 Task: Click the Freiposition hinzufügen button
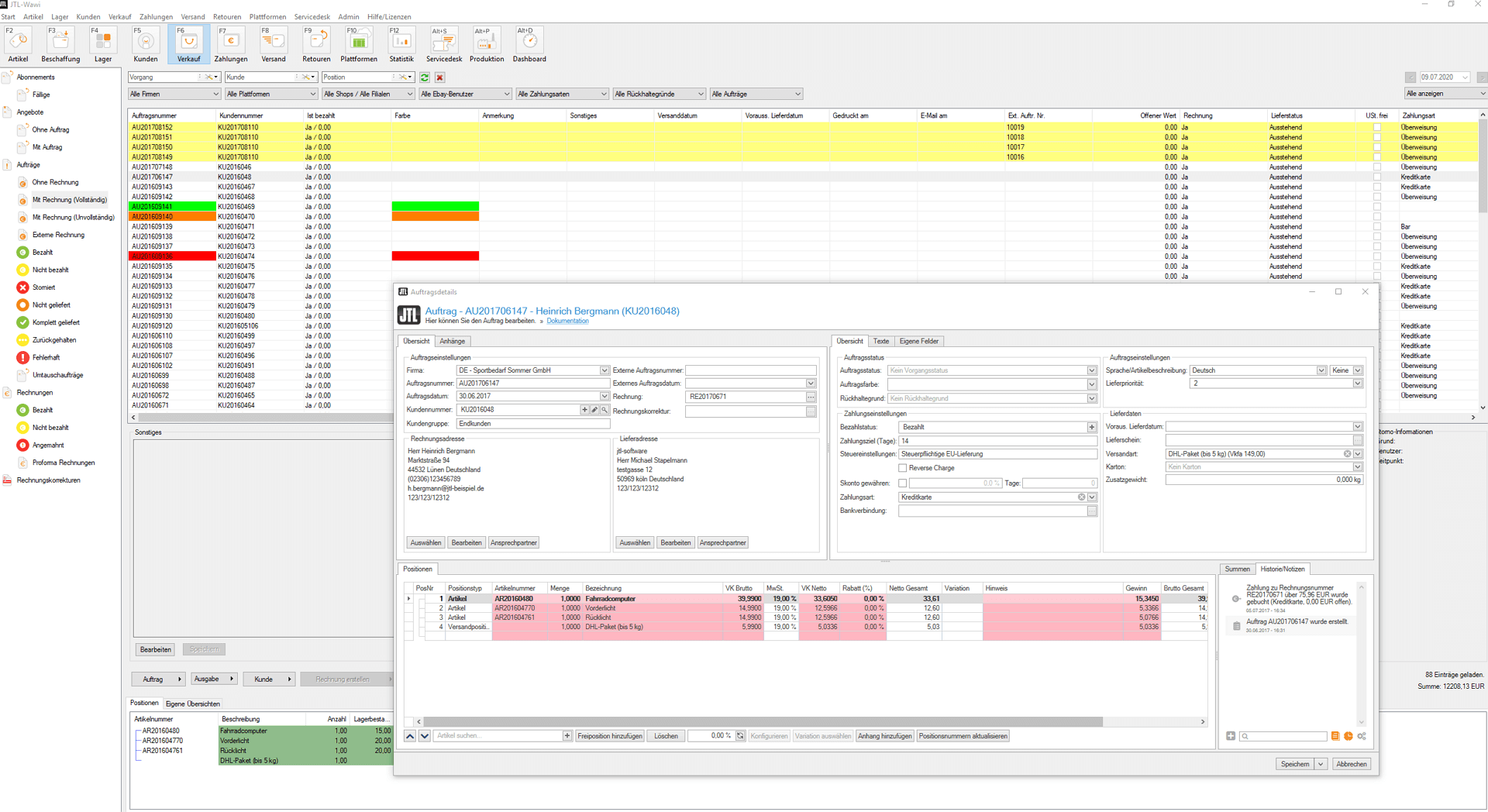pyautogui.click(x=610, y=736)
